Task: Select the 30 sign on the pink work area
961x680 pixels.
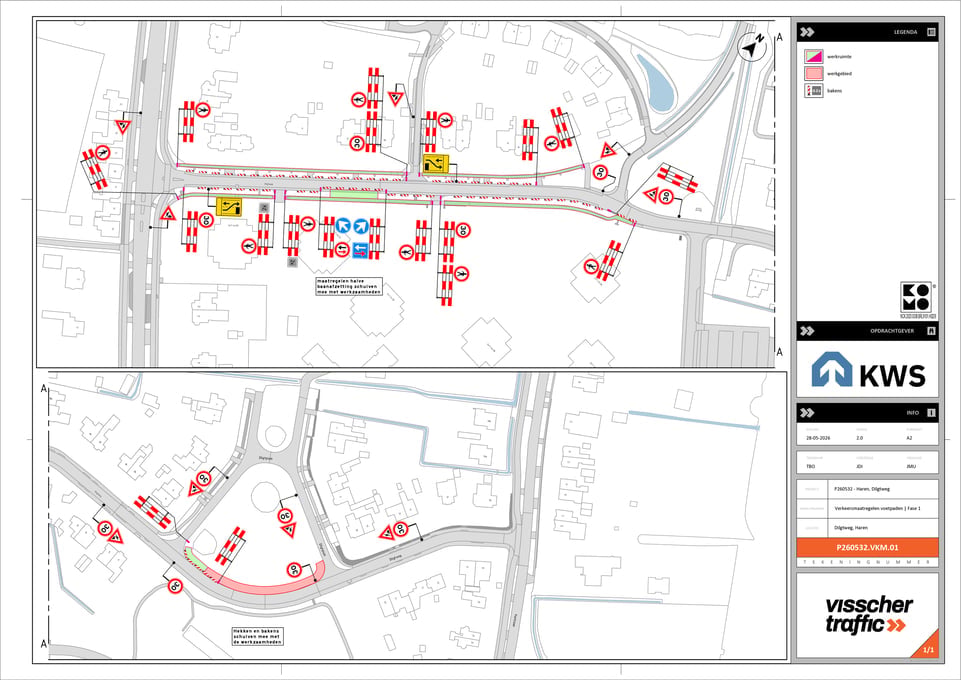Action: coord(294,569)
